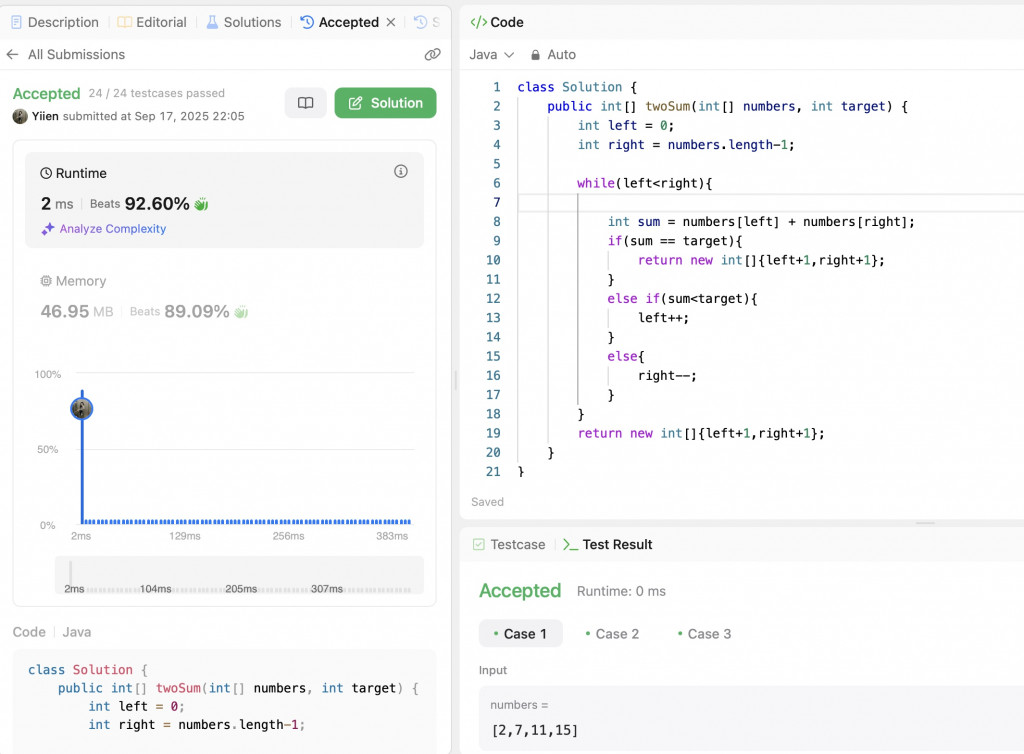The height and width of the screenshot is (754, 1024).
Task: Click the lock icon beside Auto
Action: (x=536, y=55)
